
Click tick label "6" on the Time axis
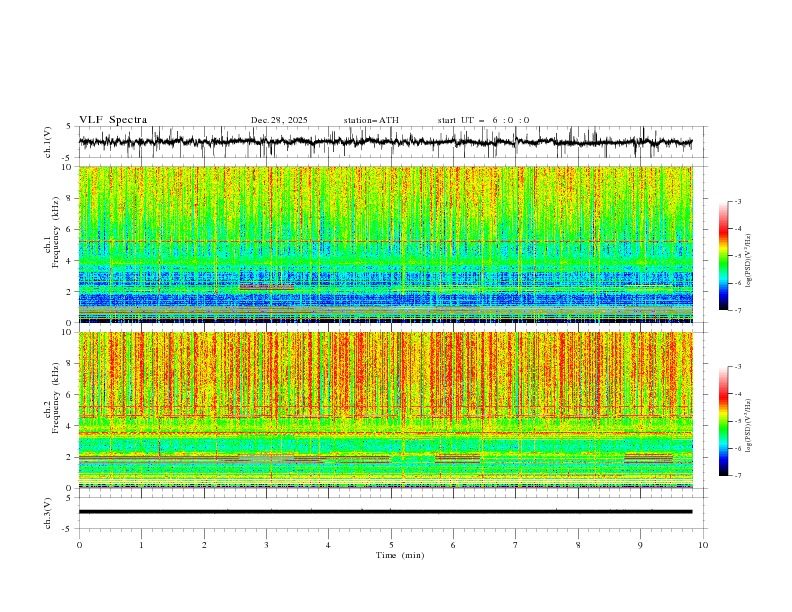pos(453,545)
